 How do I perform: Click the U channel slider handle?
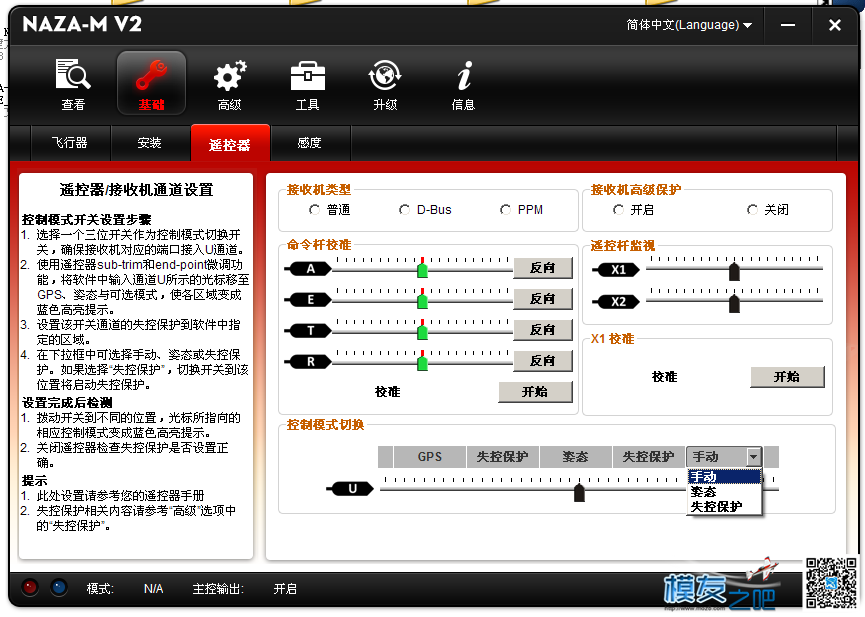(579, 492)
